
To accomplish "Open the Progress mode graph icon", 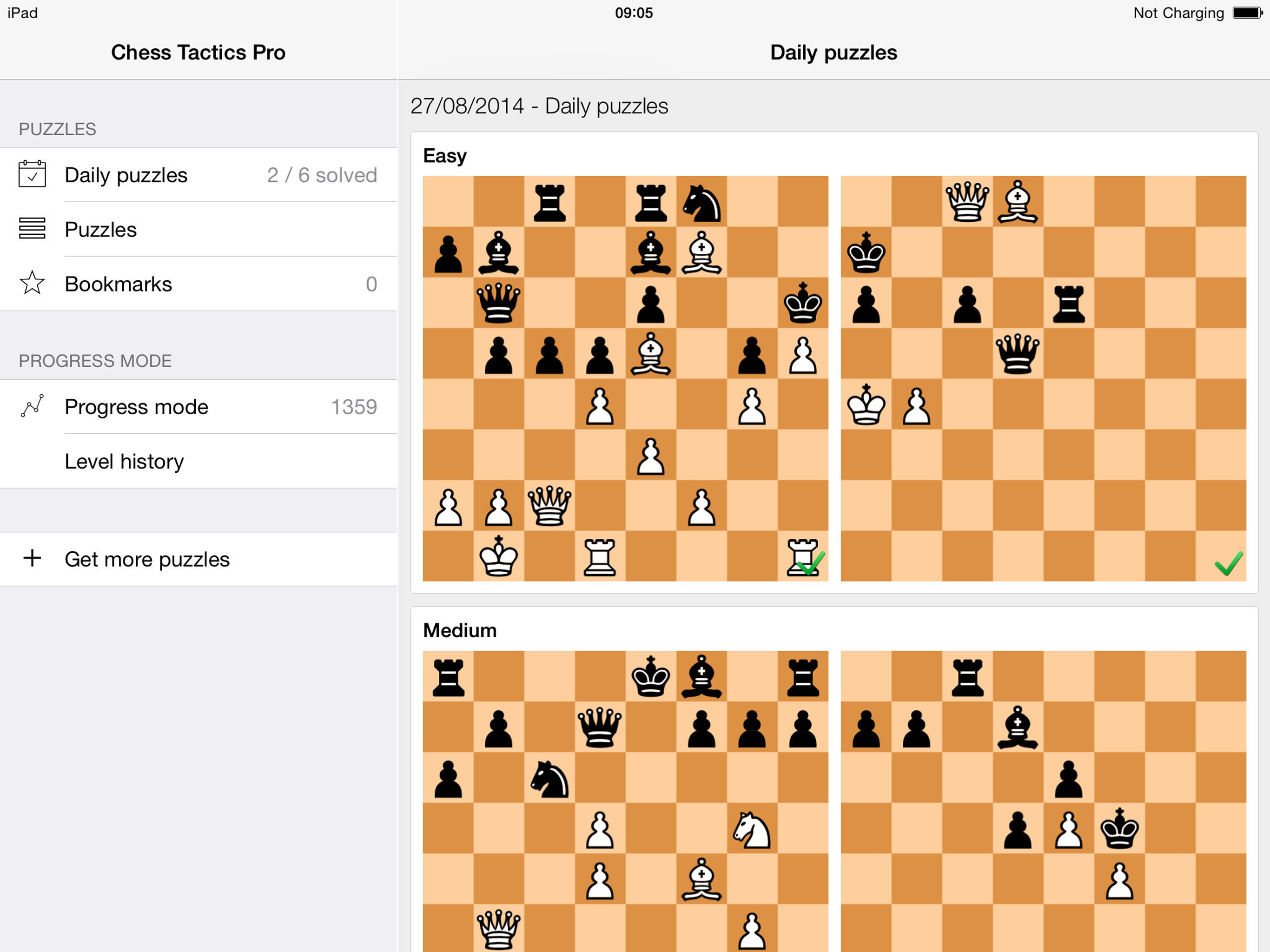I will click(x=32, y=406).
